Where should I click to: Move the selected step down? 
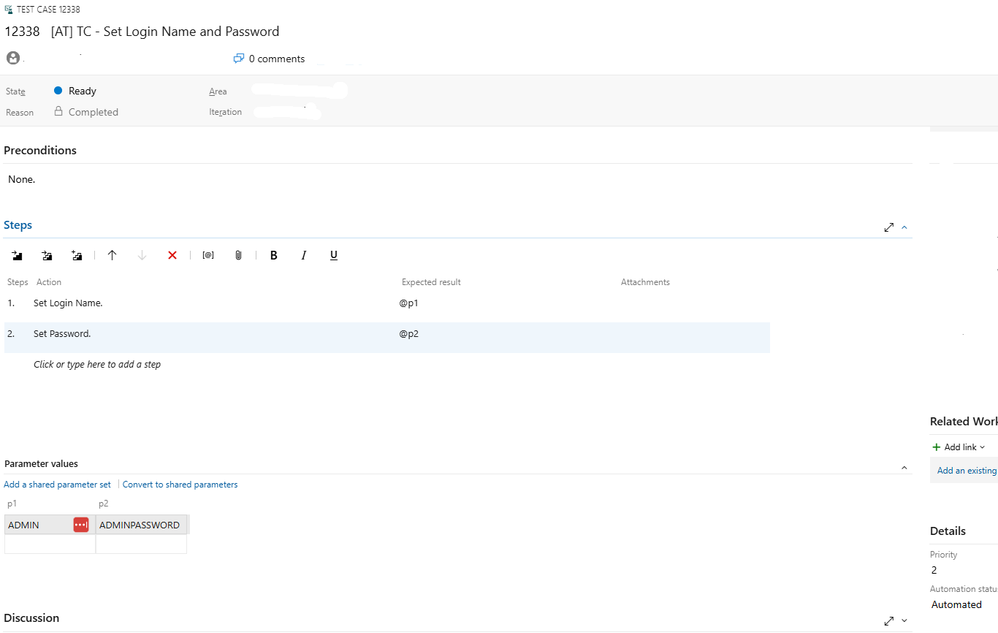(x=142, y=255)
